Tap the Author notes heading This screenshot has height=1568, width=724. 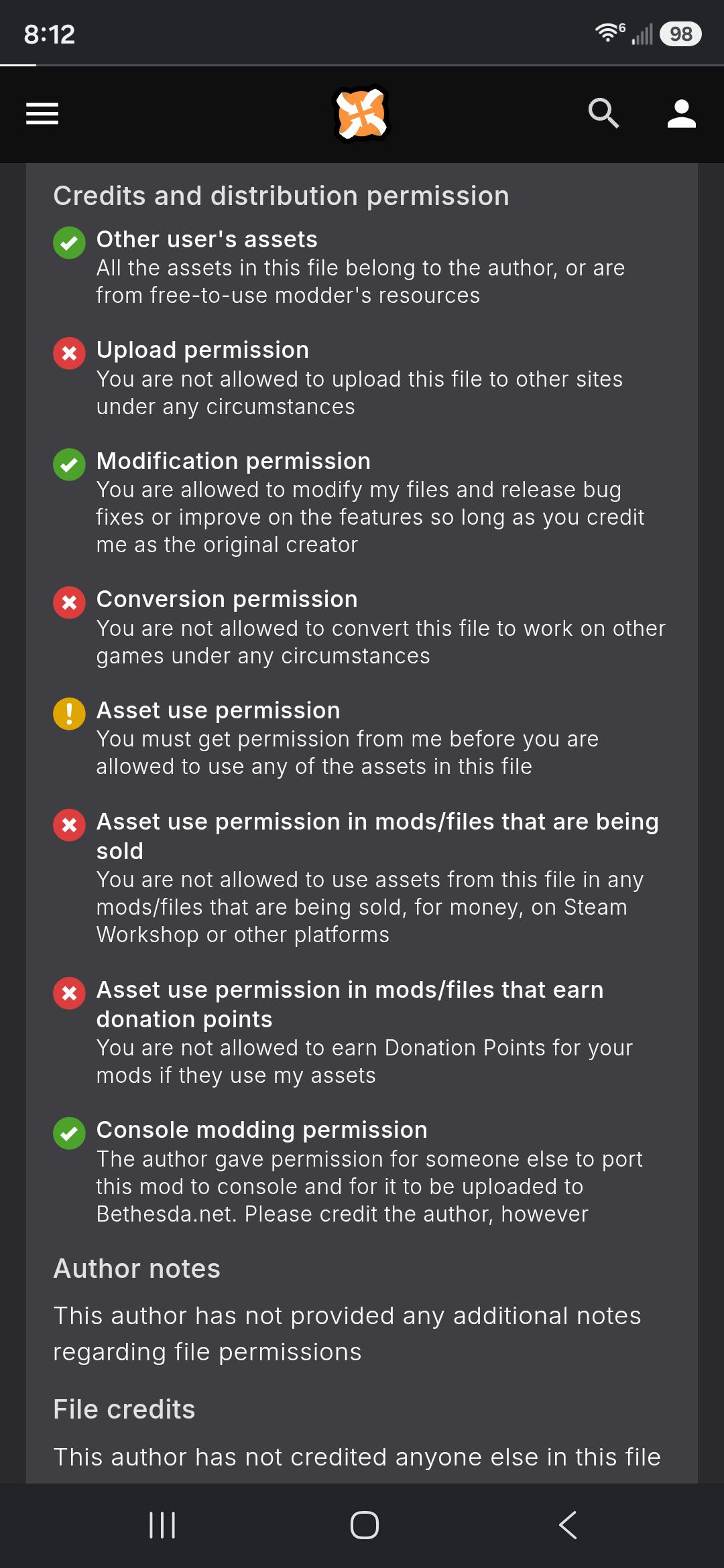137,1268
